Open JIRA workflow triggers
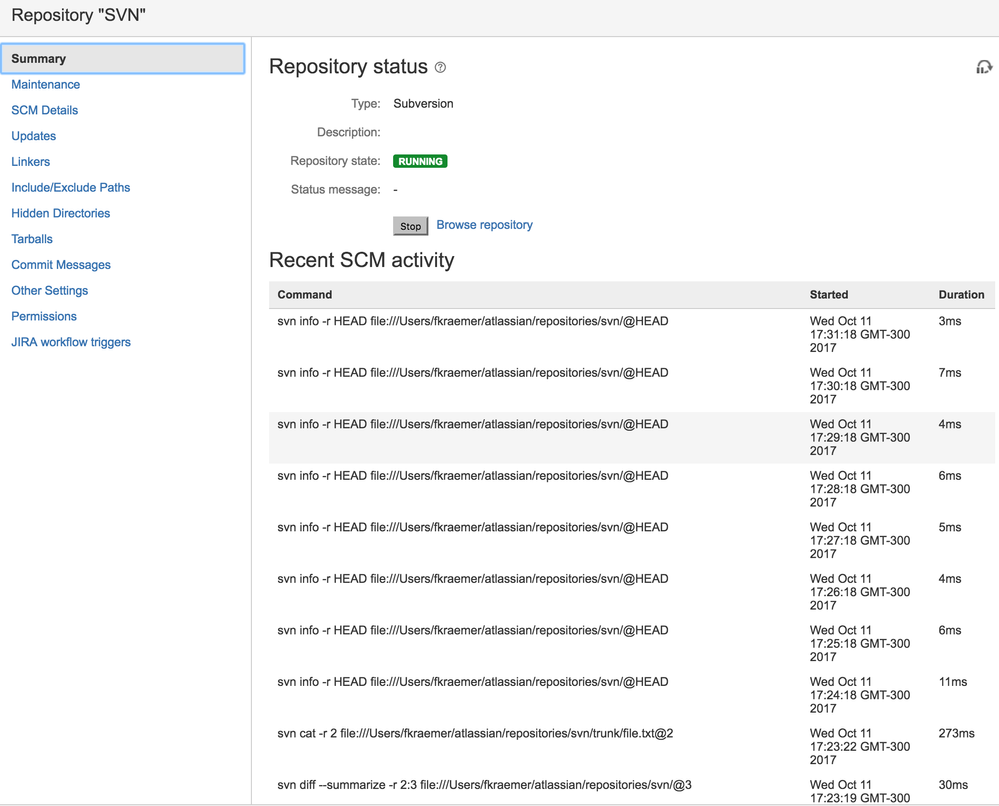Viewport: 999px width, 806px height. click(x=71, y=342)
